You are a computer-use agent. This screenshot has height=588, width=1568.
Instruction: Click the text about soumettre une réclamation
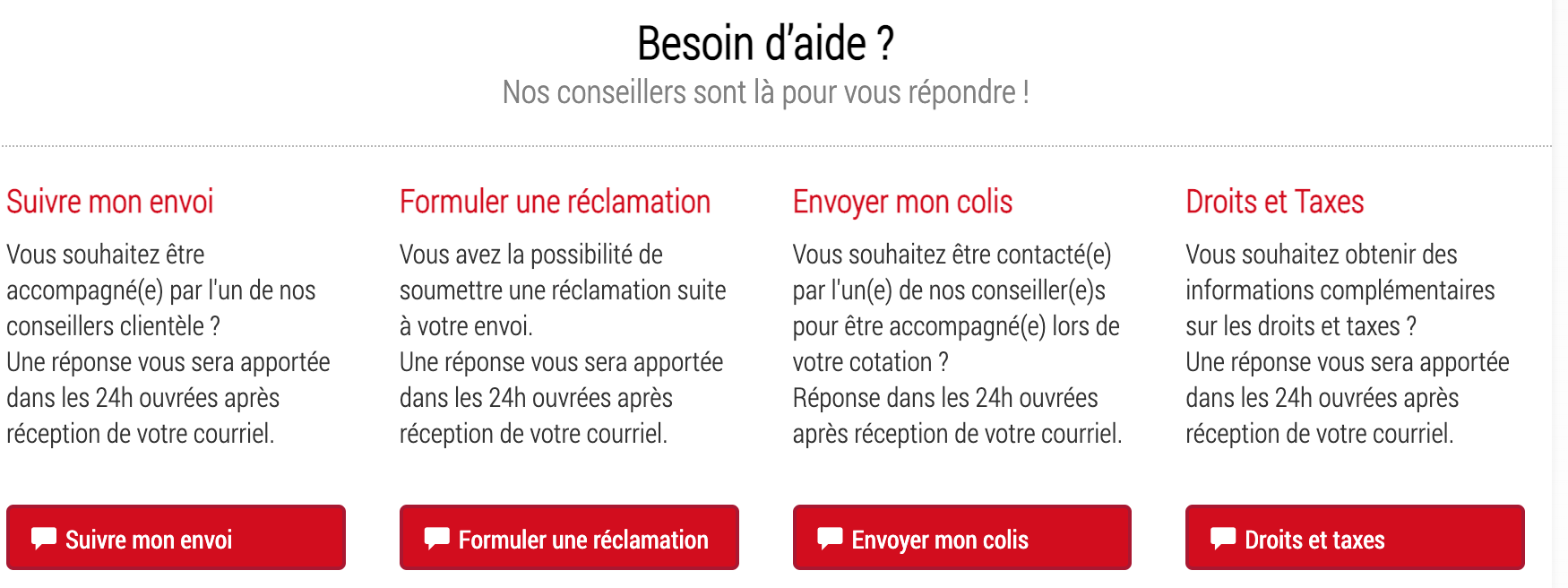[562, 290]
